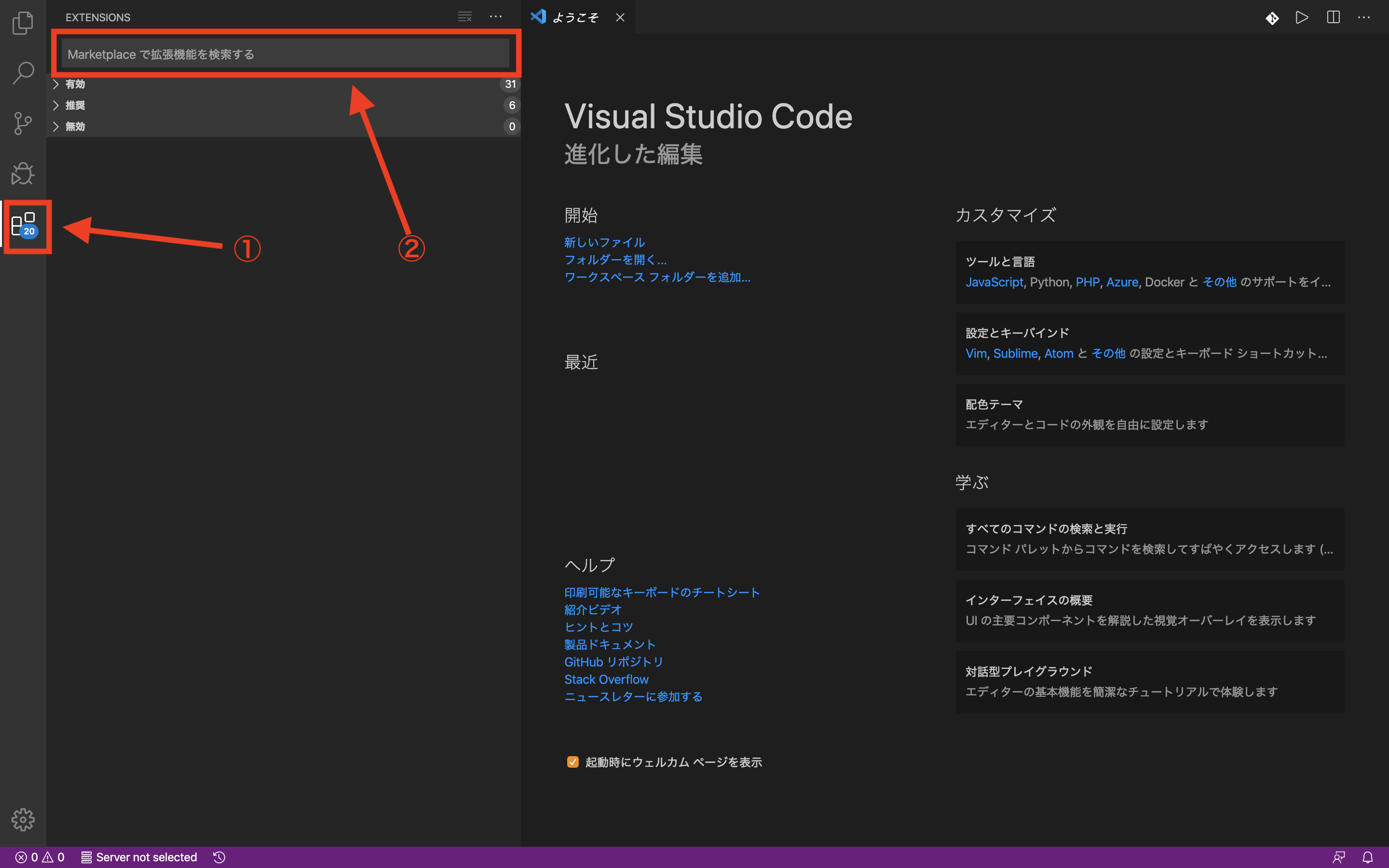Open ヒントとコツ link
The image size is (1389, 868).
point(599,627)
